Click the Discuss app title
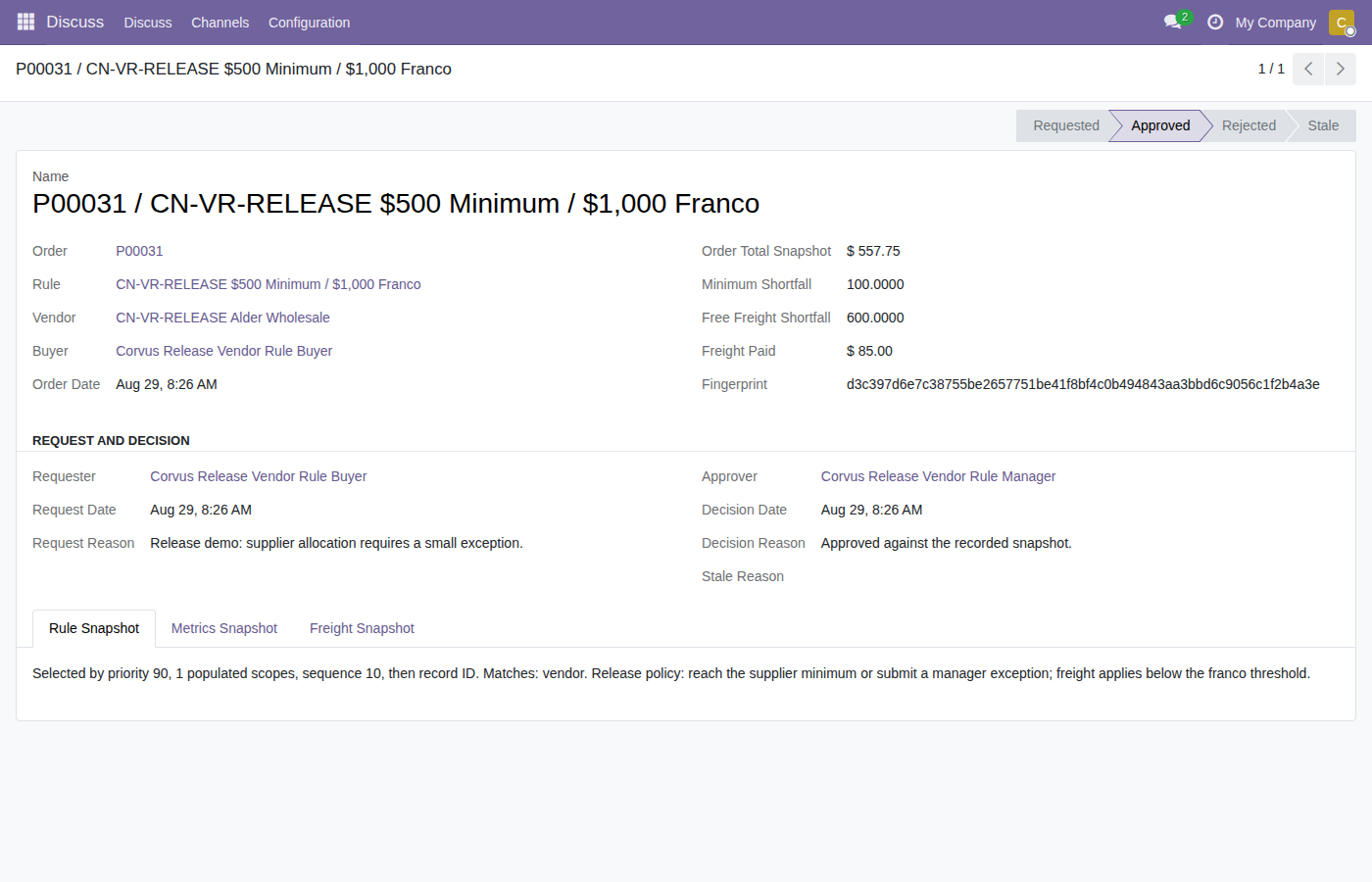Viewport: 1372px width, 882px height. click(x=75, y=22)
